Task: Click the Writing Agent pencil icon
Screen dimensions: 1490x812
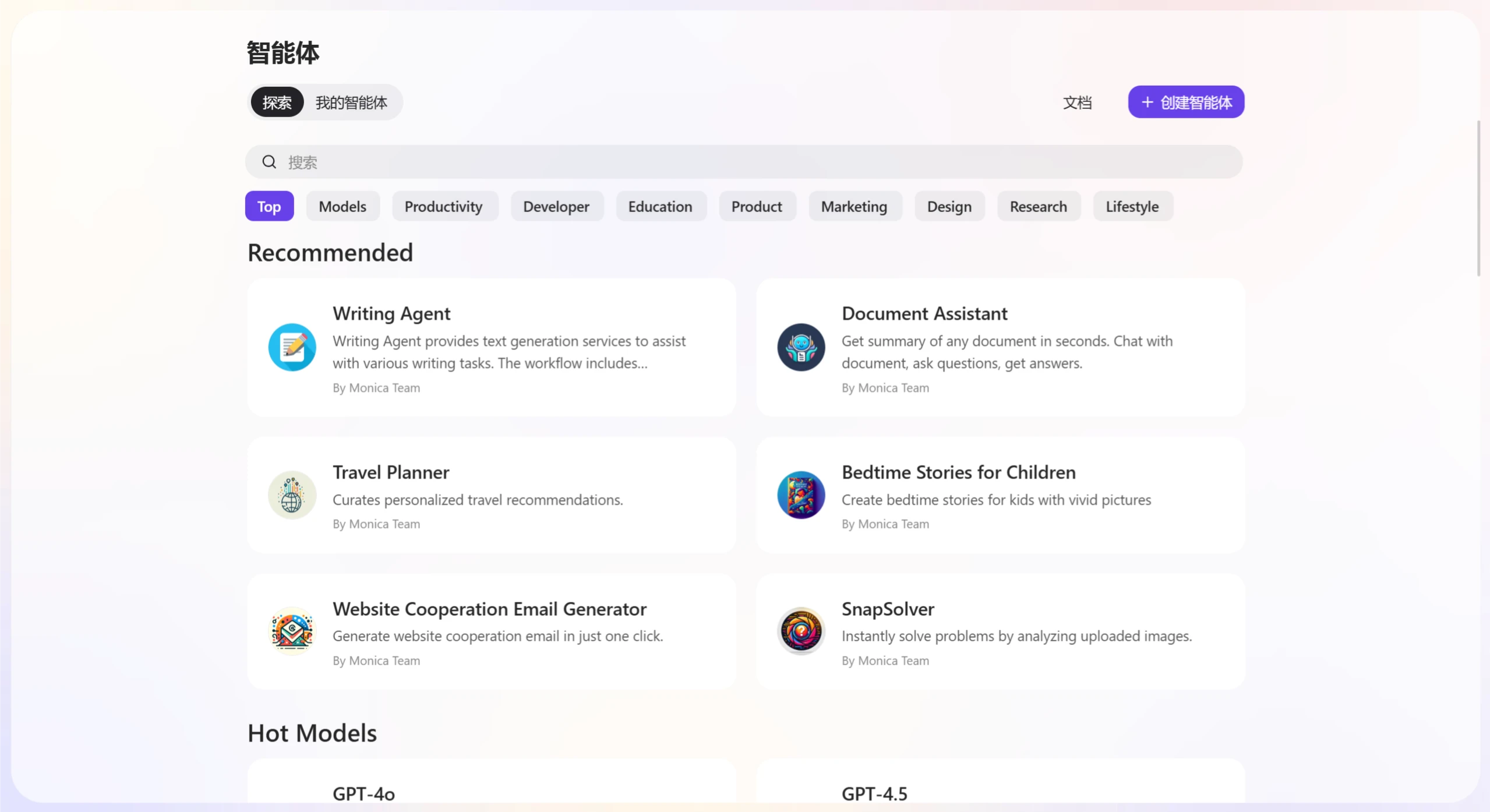Action: (292, 347)
